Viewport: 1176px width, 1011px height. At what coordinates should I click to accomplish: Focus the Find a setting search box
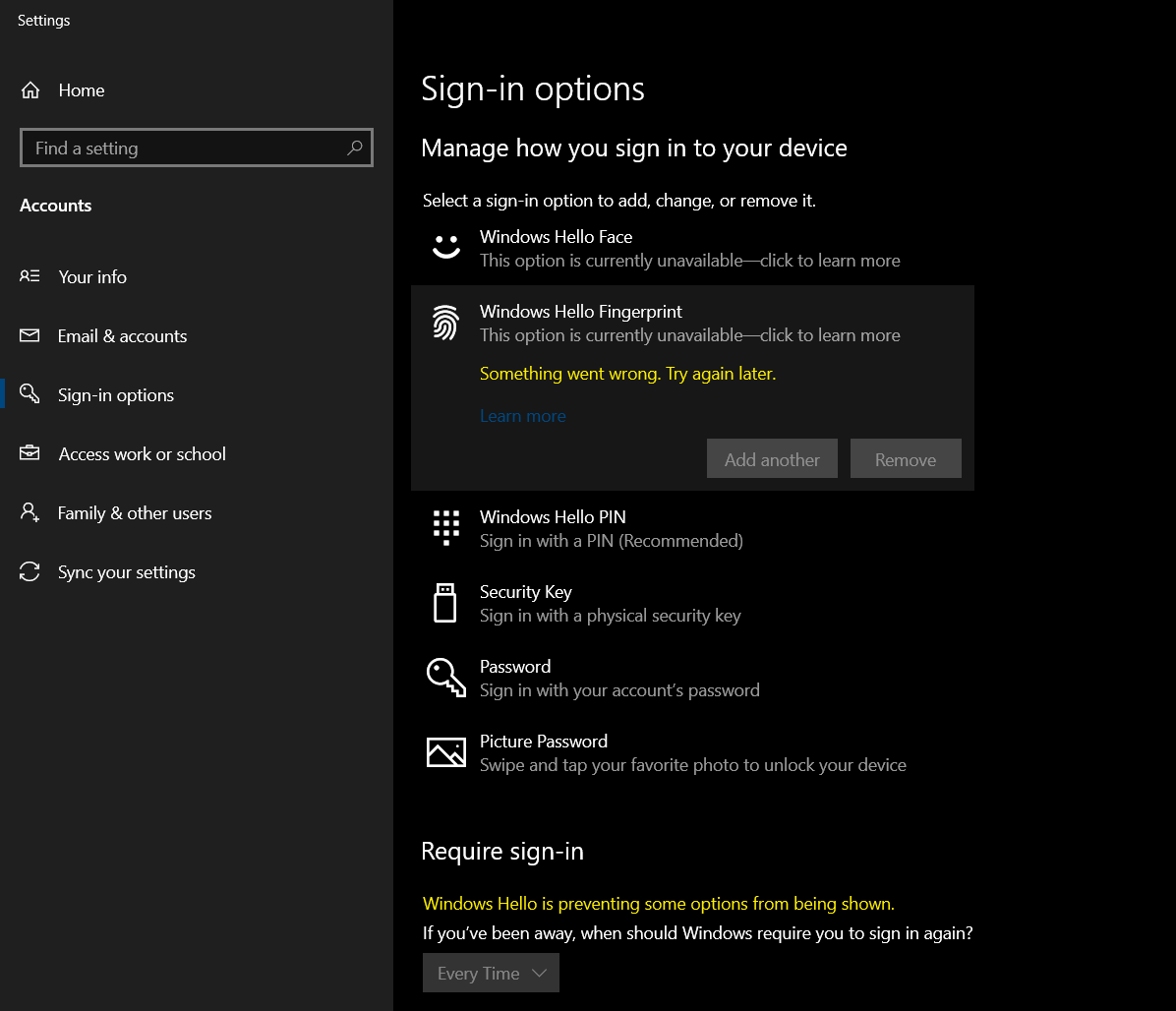pos(197,148)
